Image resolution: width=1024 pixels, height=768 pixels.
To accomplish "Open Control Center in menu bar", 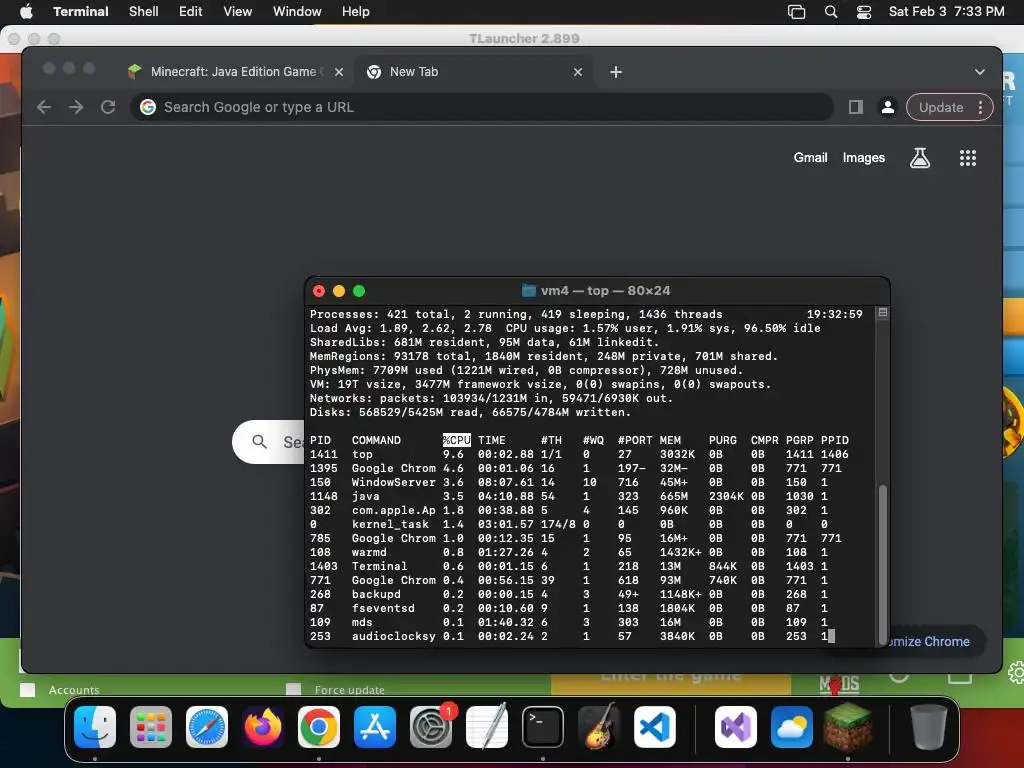I will click(864, 12).
